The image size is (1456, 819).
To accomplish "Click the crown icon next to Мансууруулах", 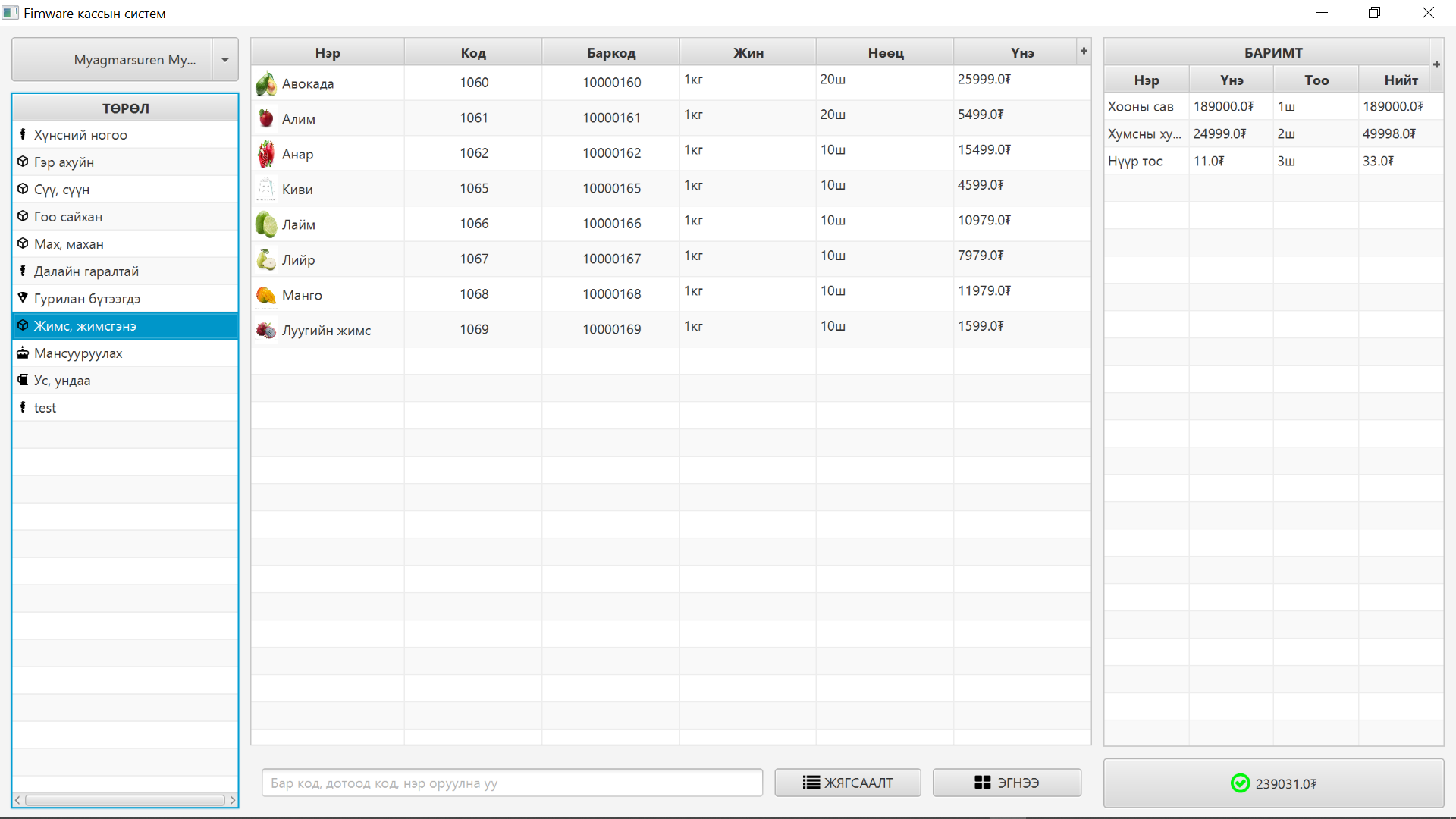I will 22,353.
